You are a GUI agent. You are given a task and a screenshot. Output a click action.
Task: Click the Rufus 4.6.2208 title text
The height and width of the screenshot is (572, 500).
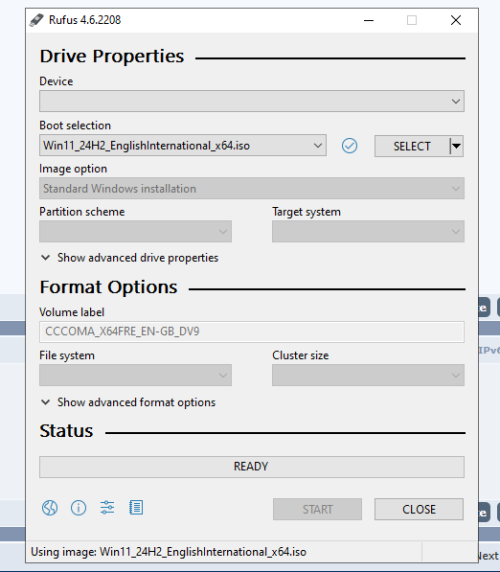click(85, 20)
